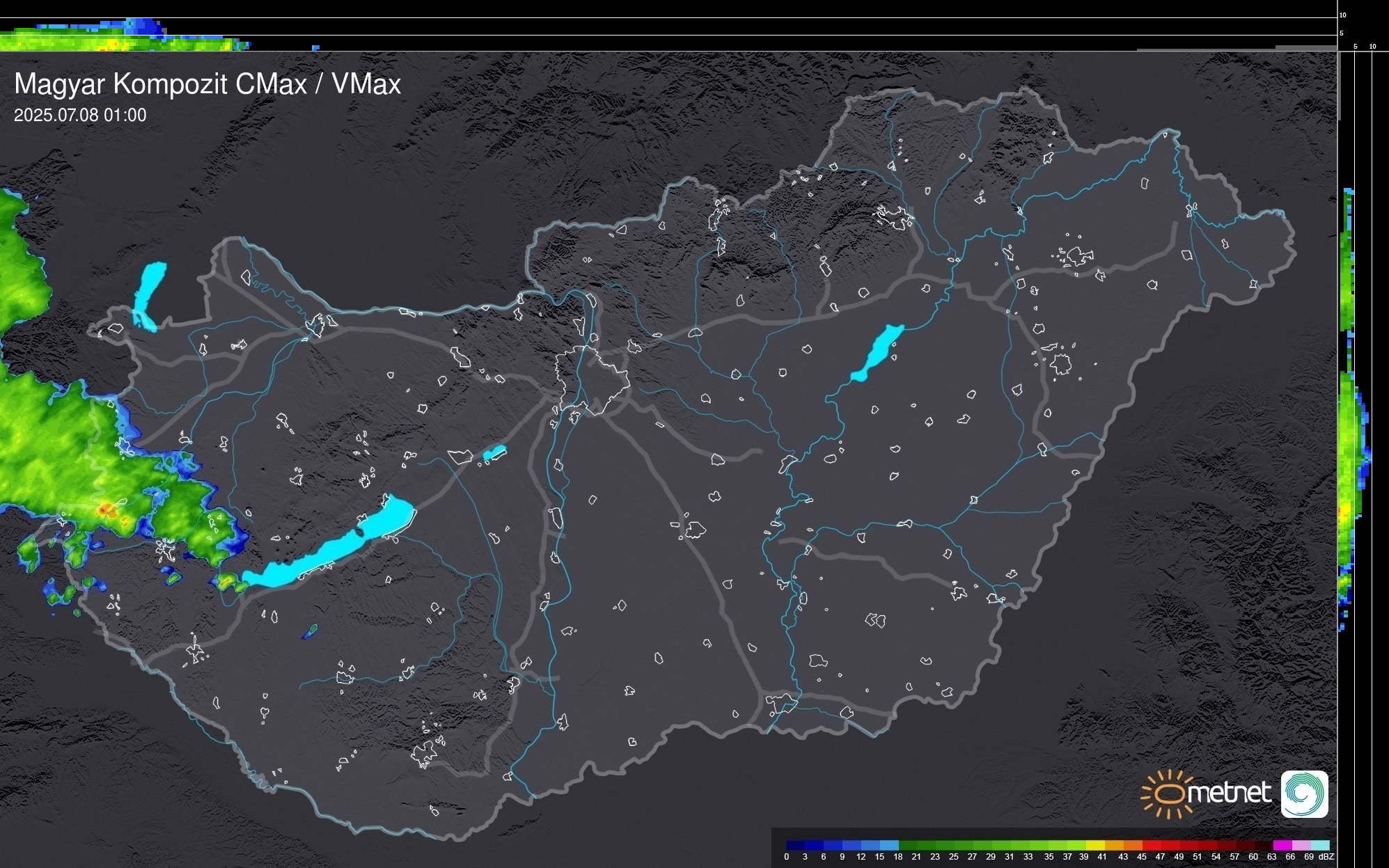Select the magenta 63 dBZ legend swatch
Image resolution: width=1389 pixels, height=868 pixels.
coord(1281,845)
